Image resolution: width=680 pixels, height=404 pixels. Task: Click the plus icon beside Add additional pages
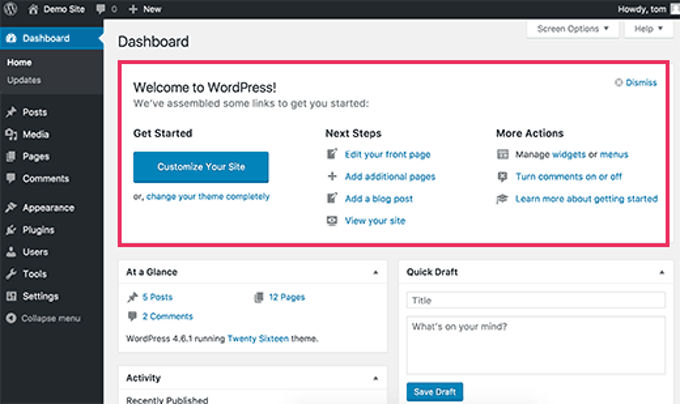(332, 176)
